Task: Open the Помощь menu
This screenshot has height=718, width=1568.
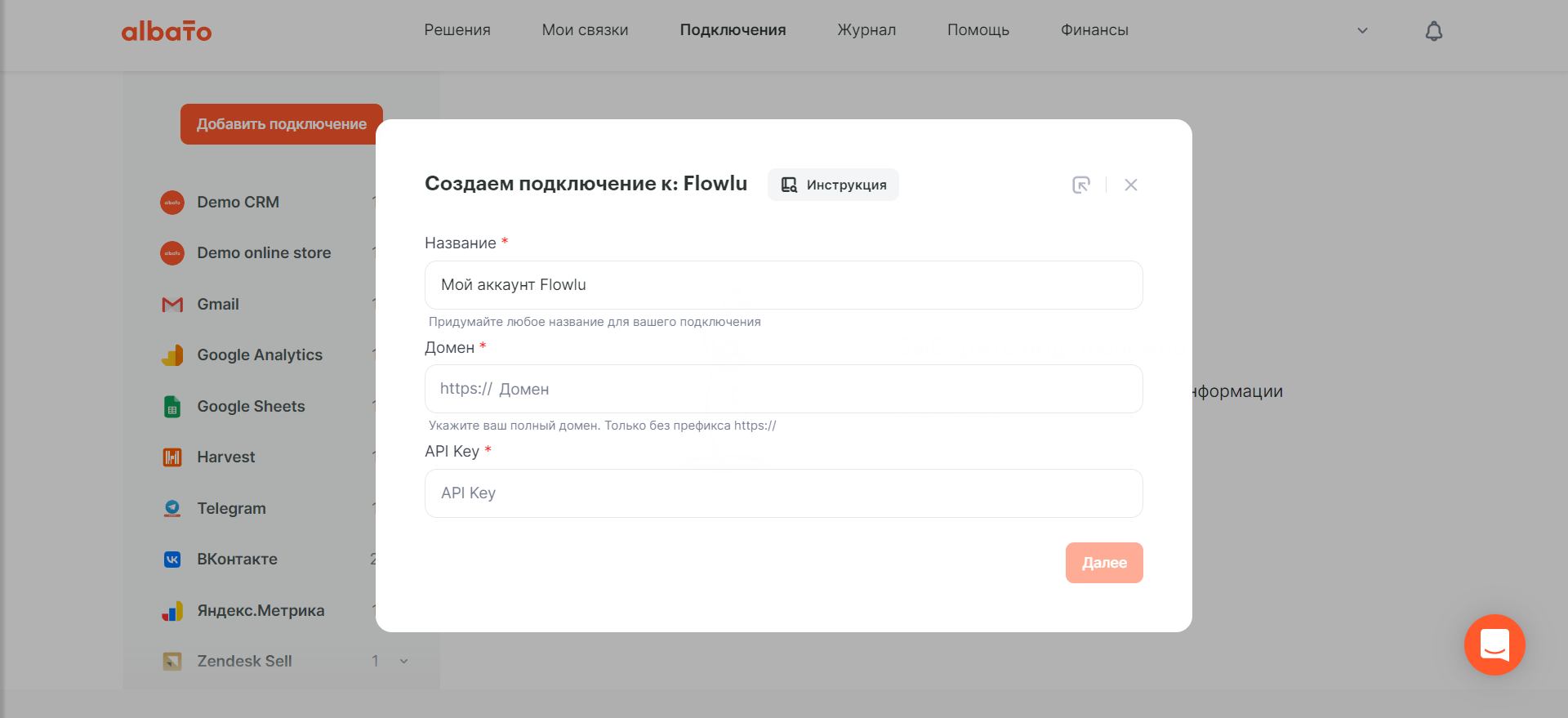Action: click(978, 30)
